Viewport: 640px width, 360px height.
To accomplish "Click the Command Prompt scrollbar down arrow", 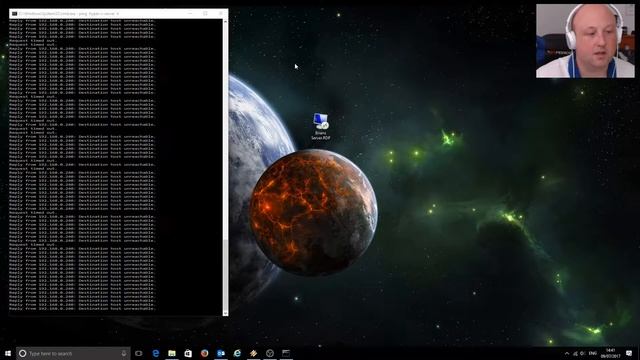I will (x=225, y=313).
